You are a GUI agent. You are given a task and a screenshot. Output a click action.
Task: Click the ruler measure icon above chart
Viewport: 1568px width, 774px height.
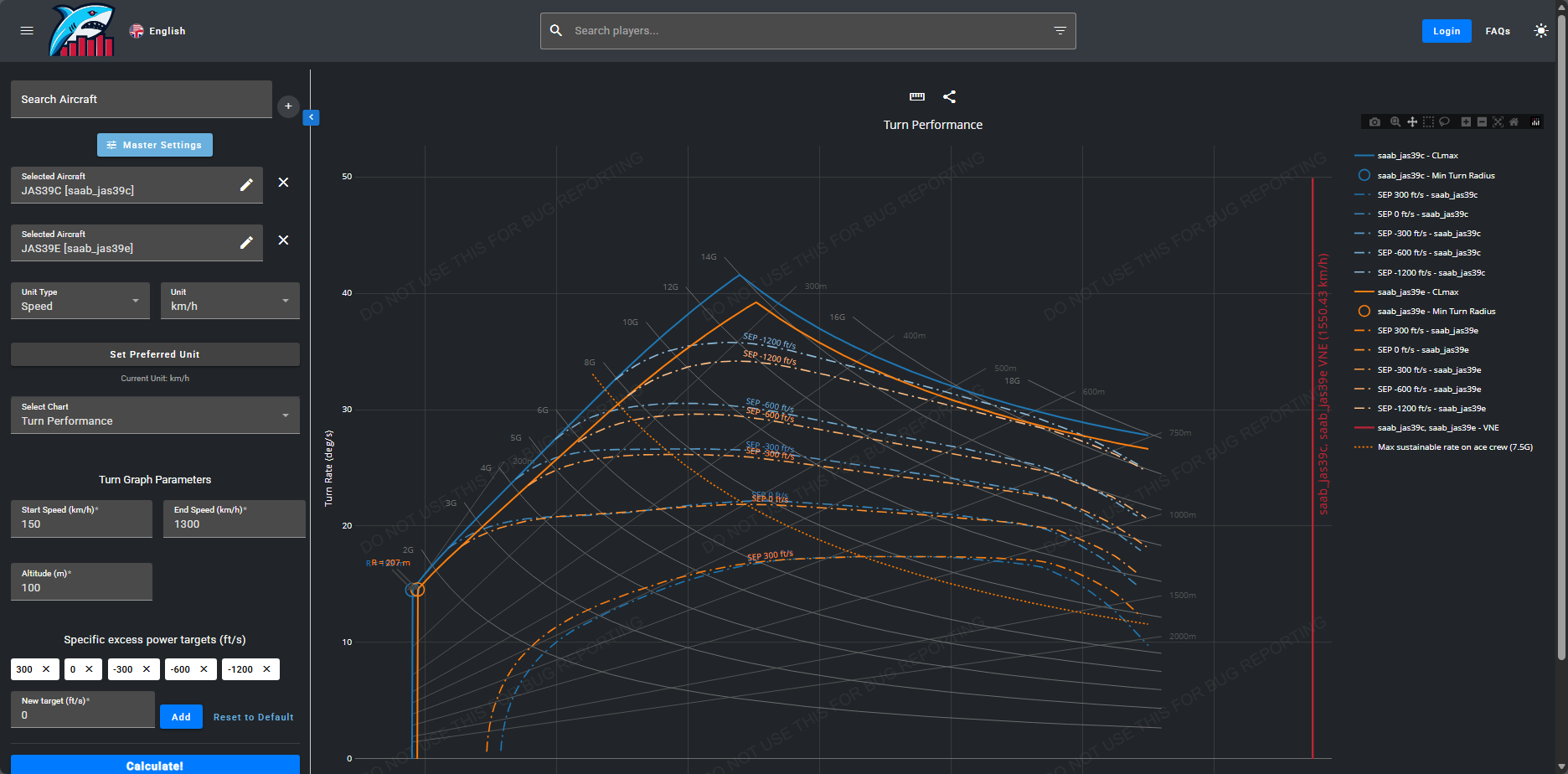[x=917, y=97]
